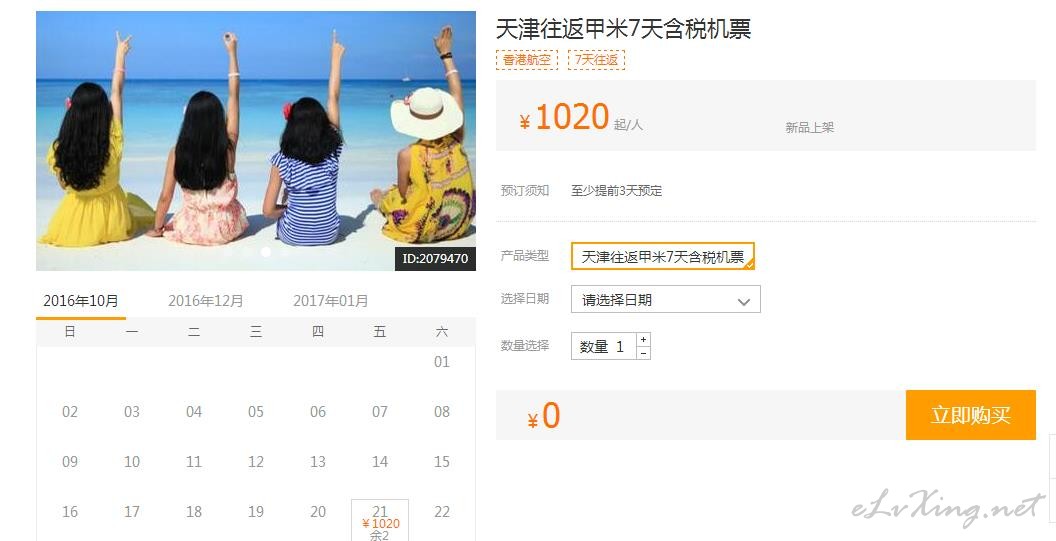Pick October 21 priced ¥1020

click(x=380, y=520)
